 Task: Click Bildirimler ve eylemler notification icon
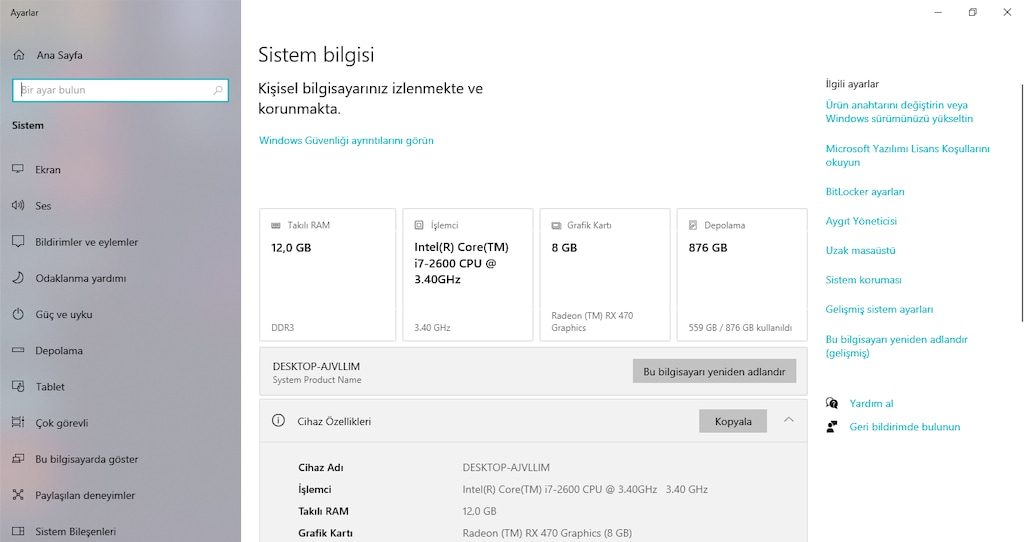click(18, 242)
